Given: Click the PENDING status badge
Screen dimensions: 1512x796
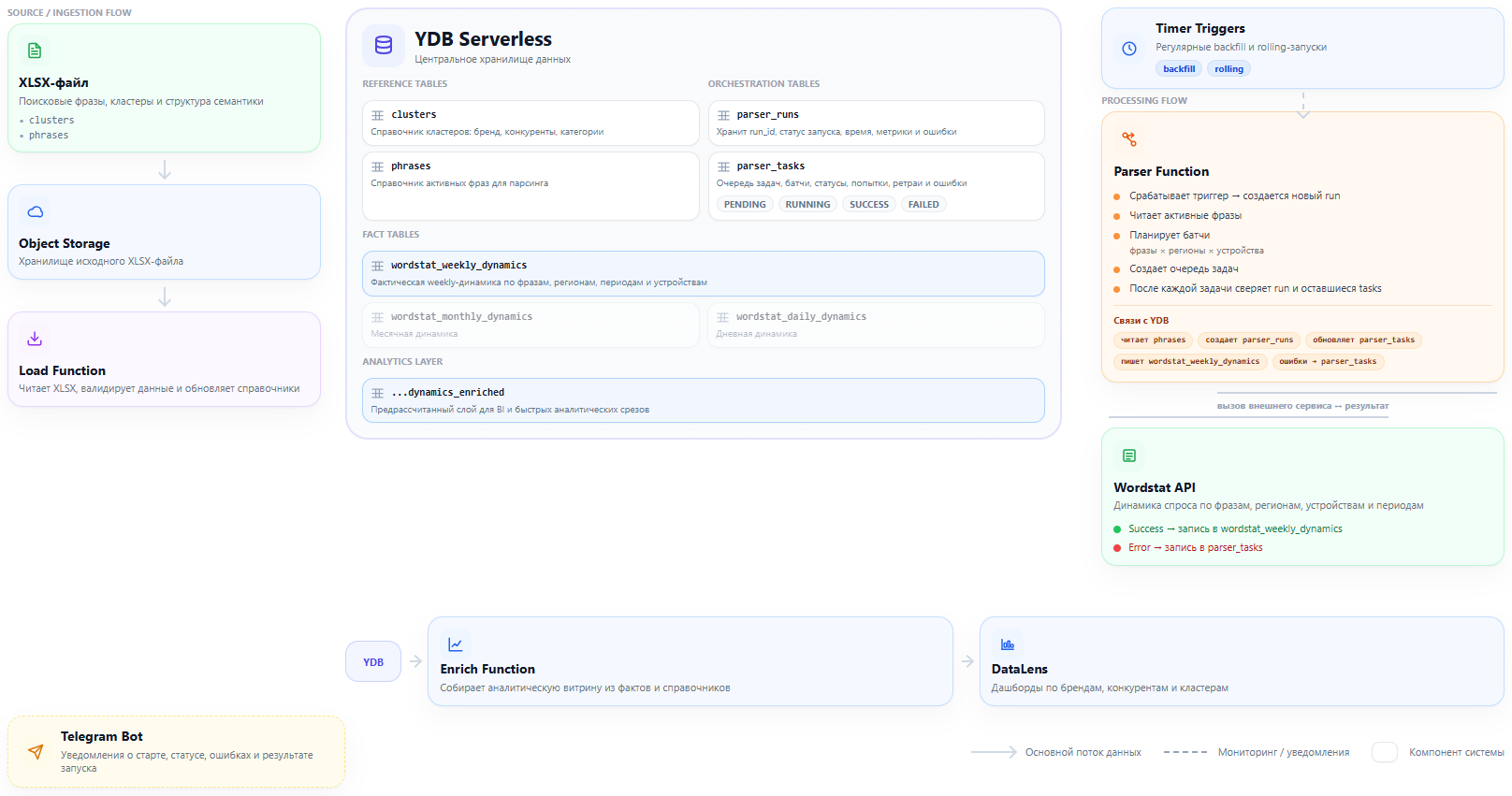Looking at the screenshot, I should point(745,204).
